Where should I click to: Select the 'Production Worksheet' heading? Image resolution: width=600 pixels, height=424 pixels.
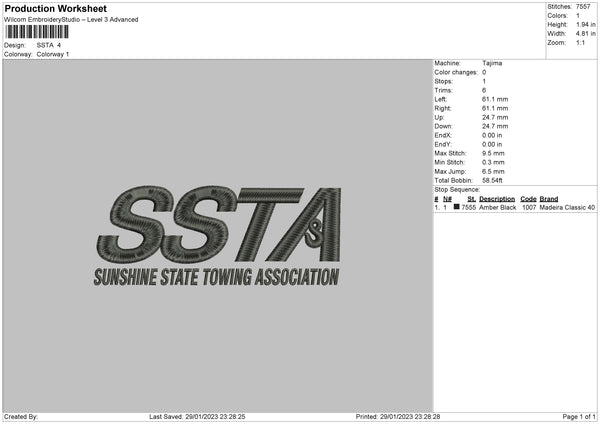tap(55, 8)
